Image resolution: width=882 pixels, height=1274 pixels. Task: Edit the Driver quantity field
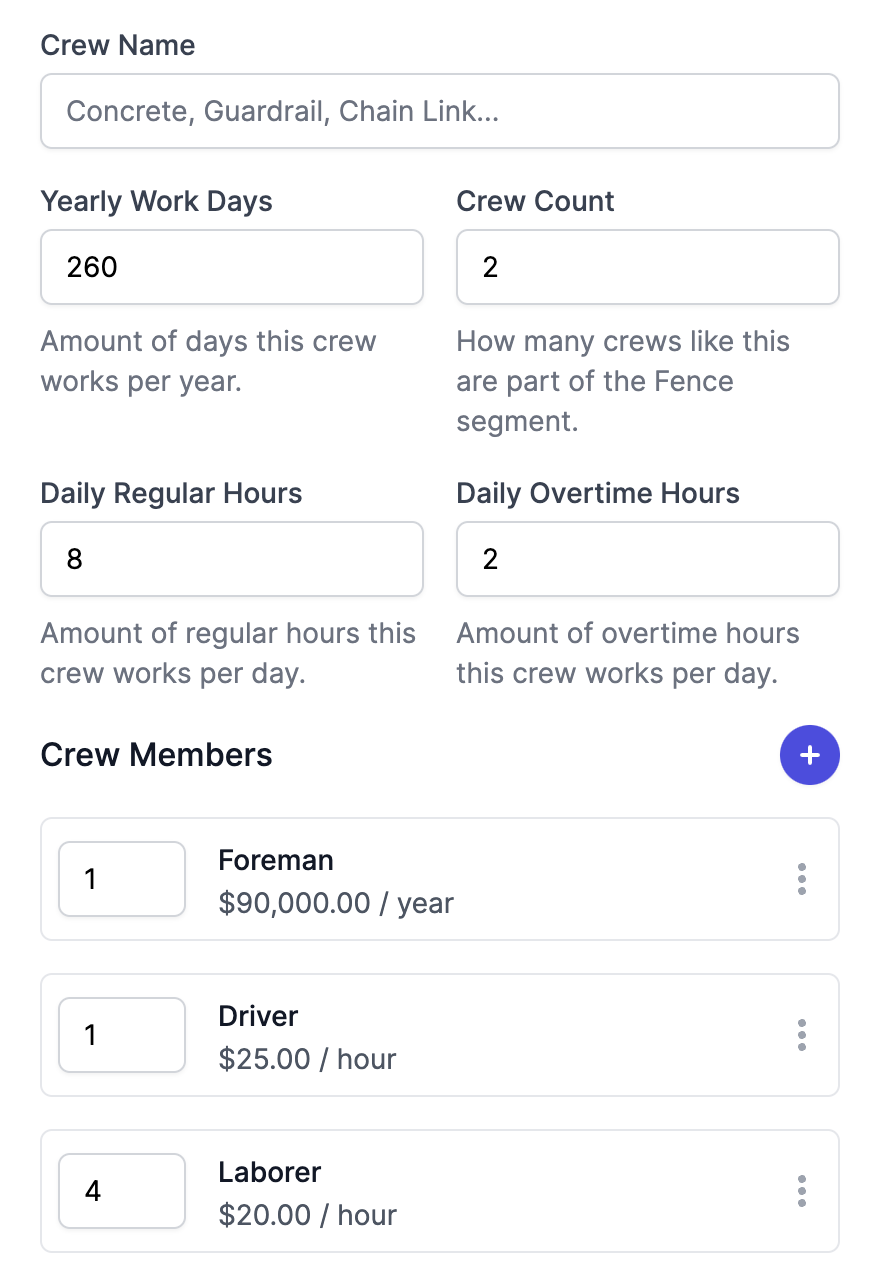122,1035
